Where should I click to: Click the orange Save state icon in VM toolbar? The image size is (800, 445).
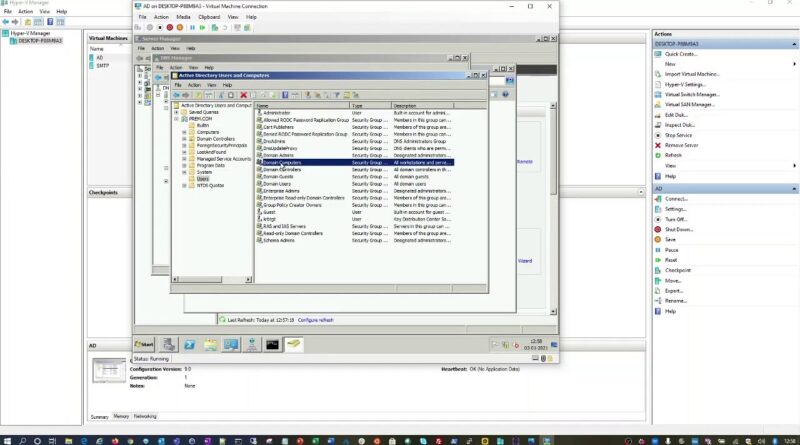(180, 28)
